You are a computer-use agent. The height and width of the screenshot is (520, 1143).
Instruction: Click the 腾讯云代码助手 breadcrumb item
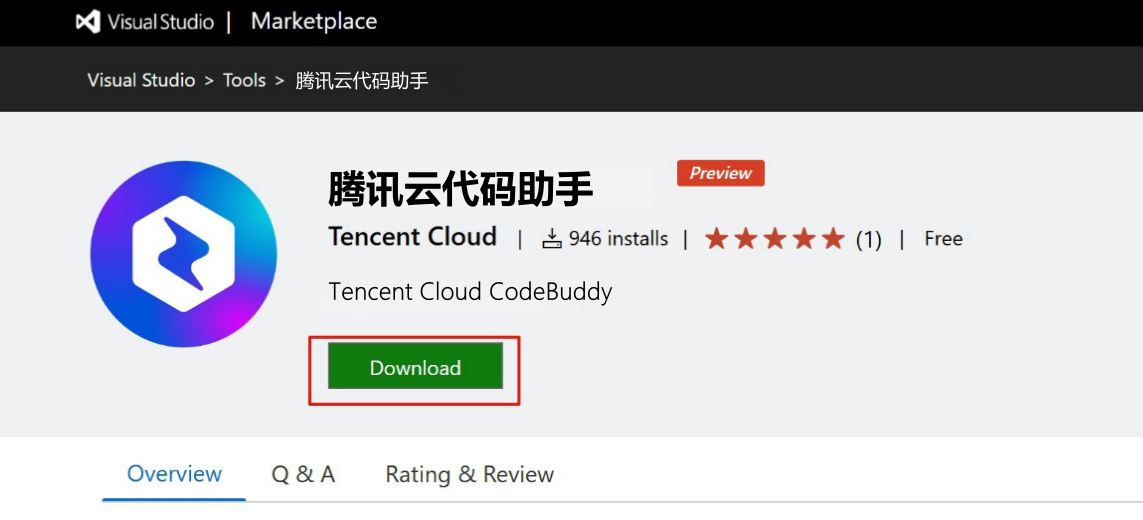362,80
